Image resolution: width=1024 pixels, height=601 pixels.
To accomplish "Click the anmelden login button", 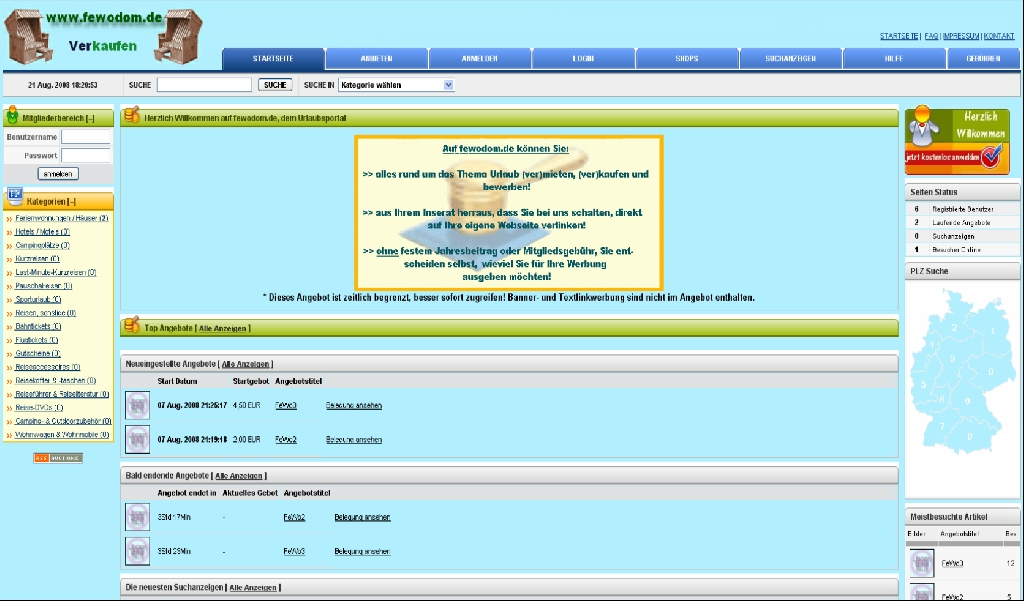I will coord(57,174).
